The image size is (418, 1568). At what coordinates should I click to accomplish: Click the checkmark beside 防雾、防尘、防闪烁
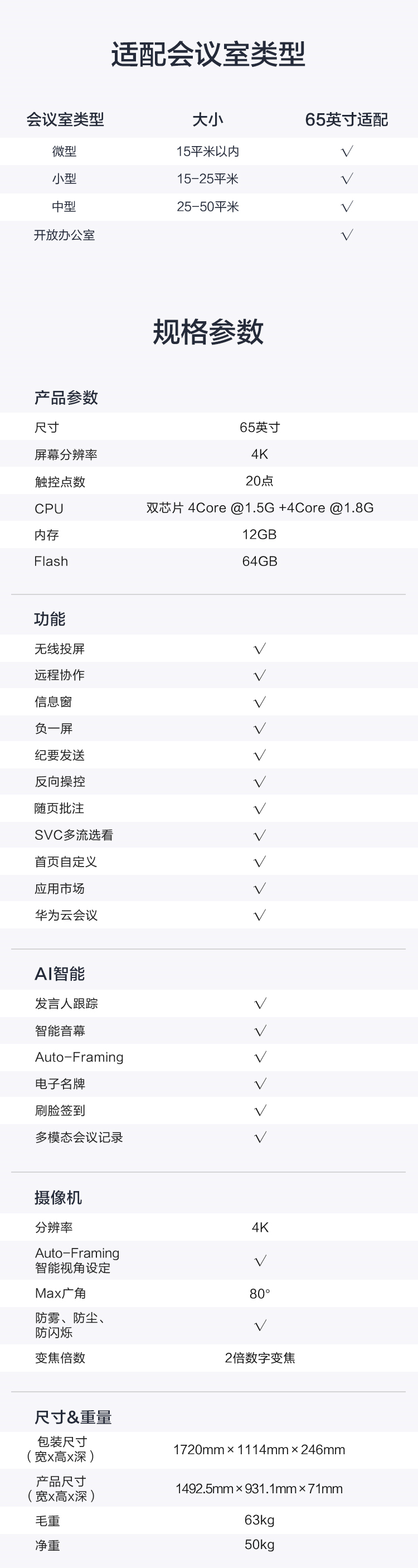click(260, 1326)
